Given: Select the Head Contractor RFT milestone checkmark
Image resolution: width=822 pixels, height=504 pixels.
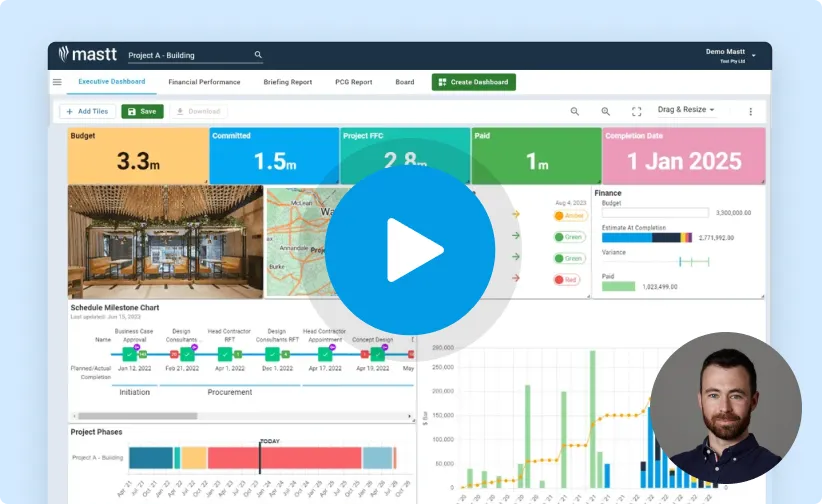Looking at the screenshot, I should click(225, 354).
